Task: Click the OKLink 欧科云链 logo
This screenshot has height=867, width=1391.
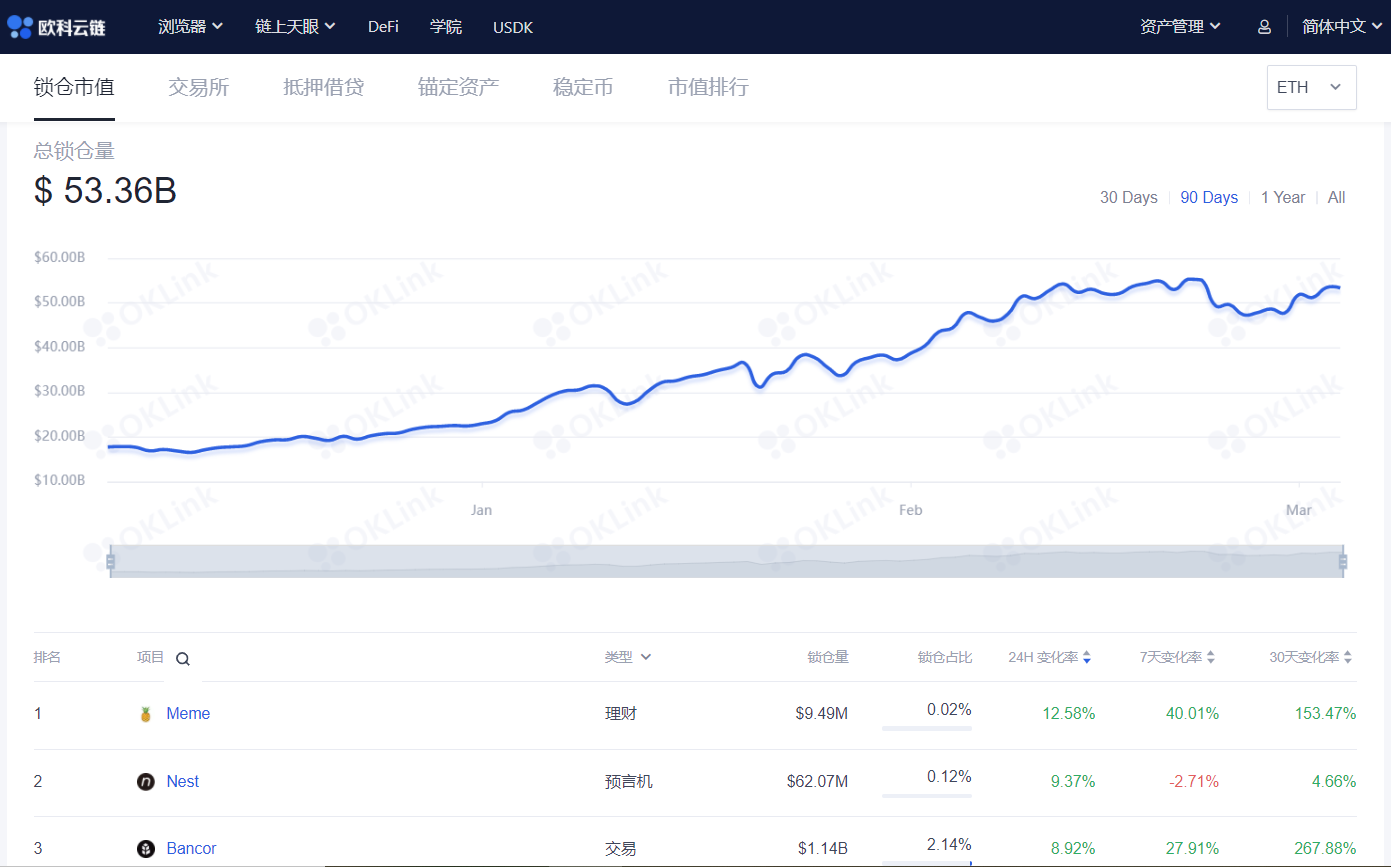Action: coord(57,27)
